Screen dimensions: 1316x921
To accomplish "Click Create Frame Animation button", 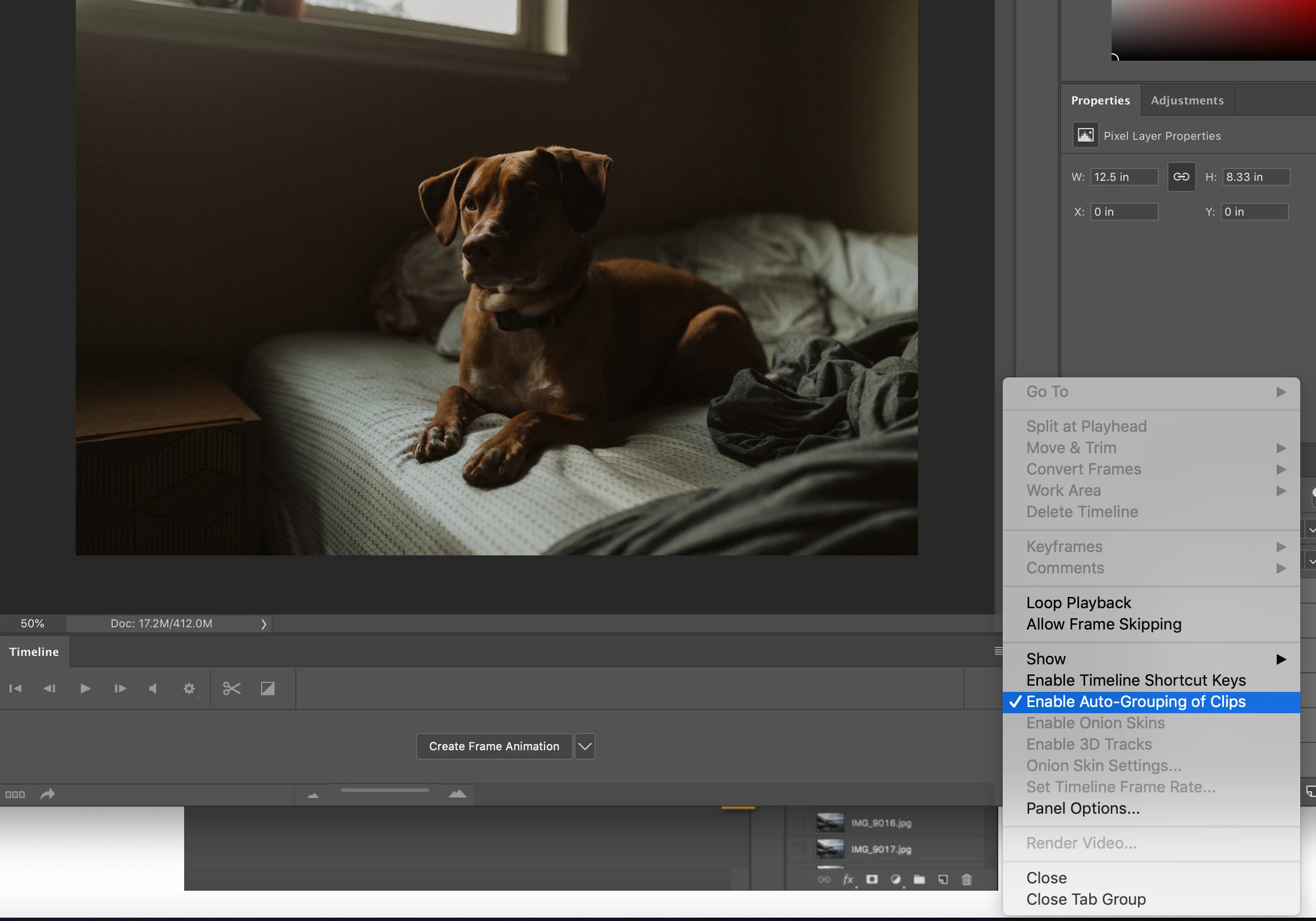I will coord(493,746).
